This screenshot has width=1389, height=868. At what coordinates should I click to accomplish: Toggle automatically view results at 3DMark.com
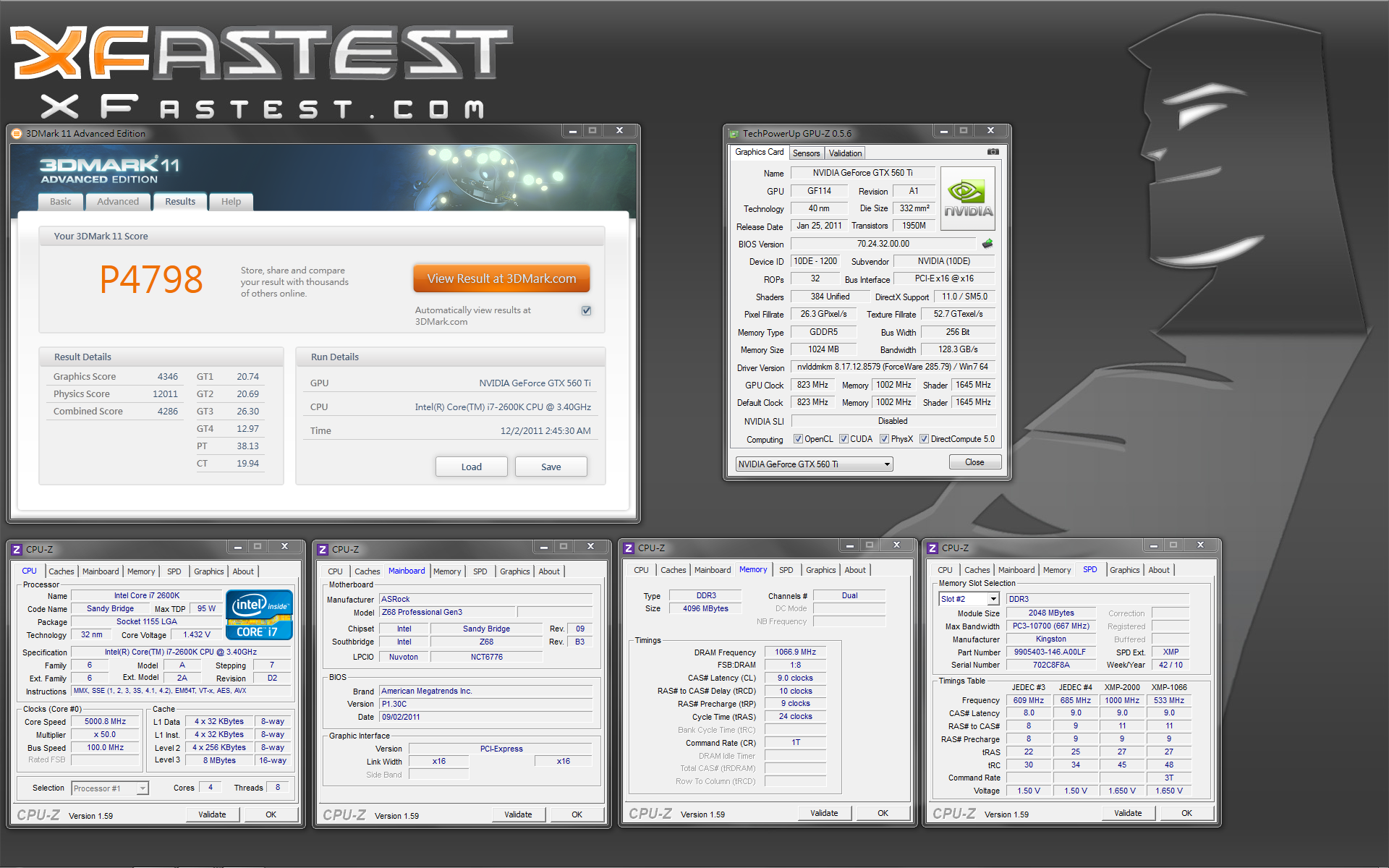(586, 310)
